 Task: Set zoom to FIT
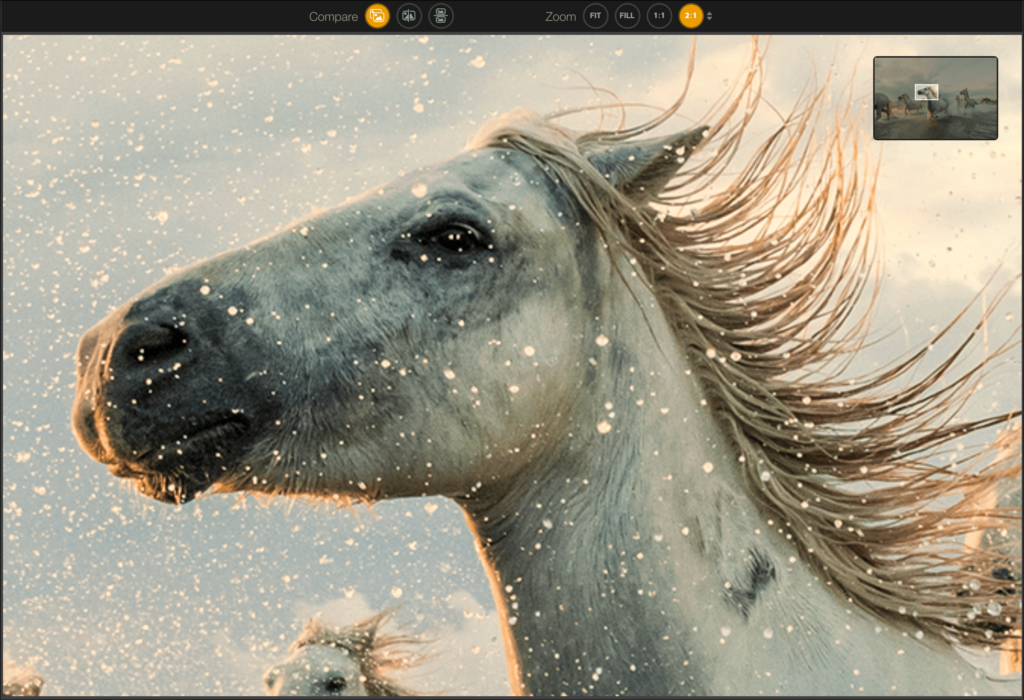coord(595,16)
